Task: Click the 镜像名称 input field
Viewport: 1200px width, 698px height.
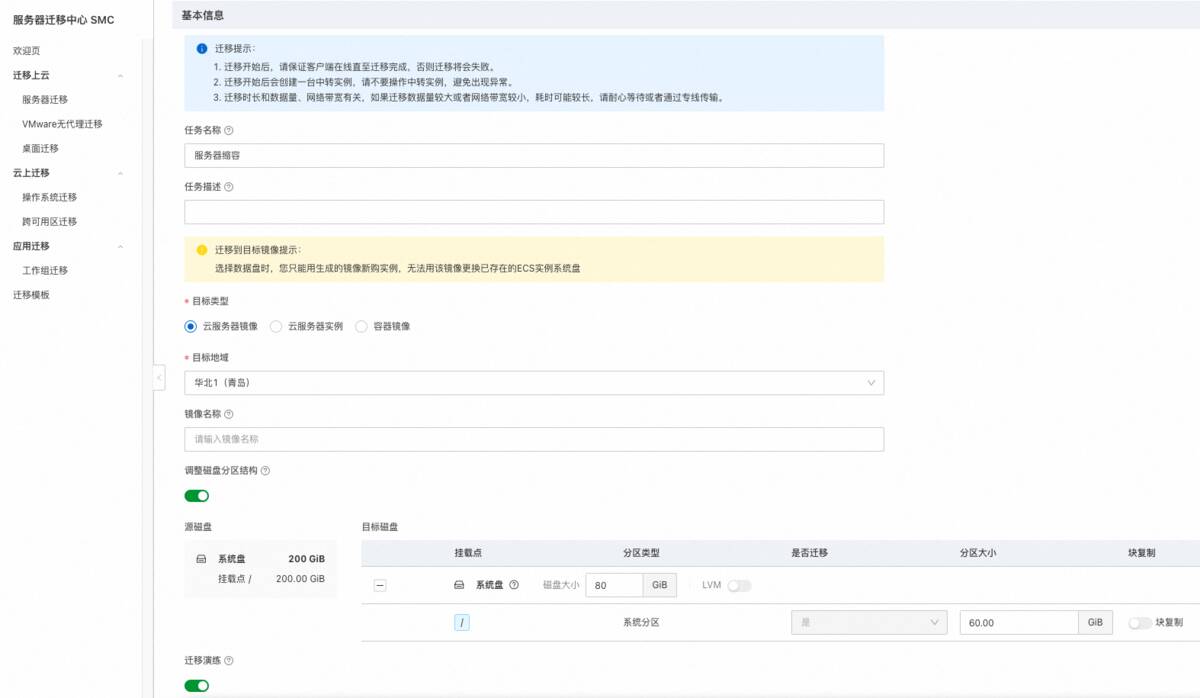Action: point(534,440)
